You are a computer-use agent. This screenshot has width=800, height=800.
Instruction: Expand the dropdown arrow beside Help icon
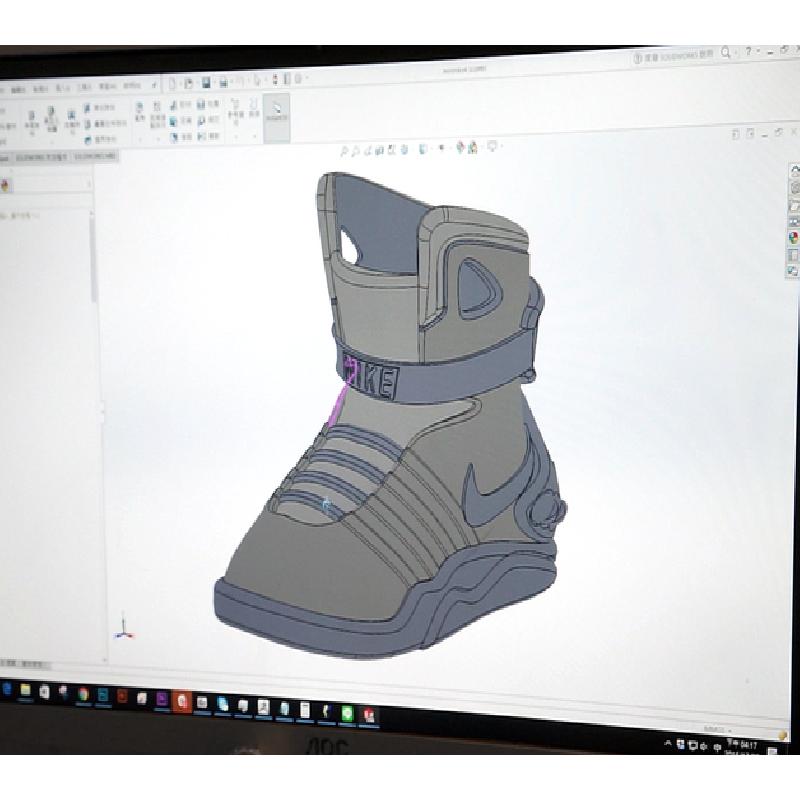pos(758,51)
